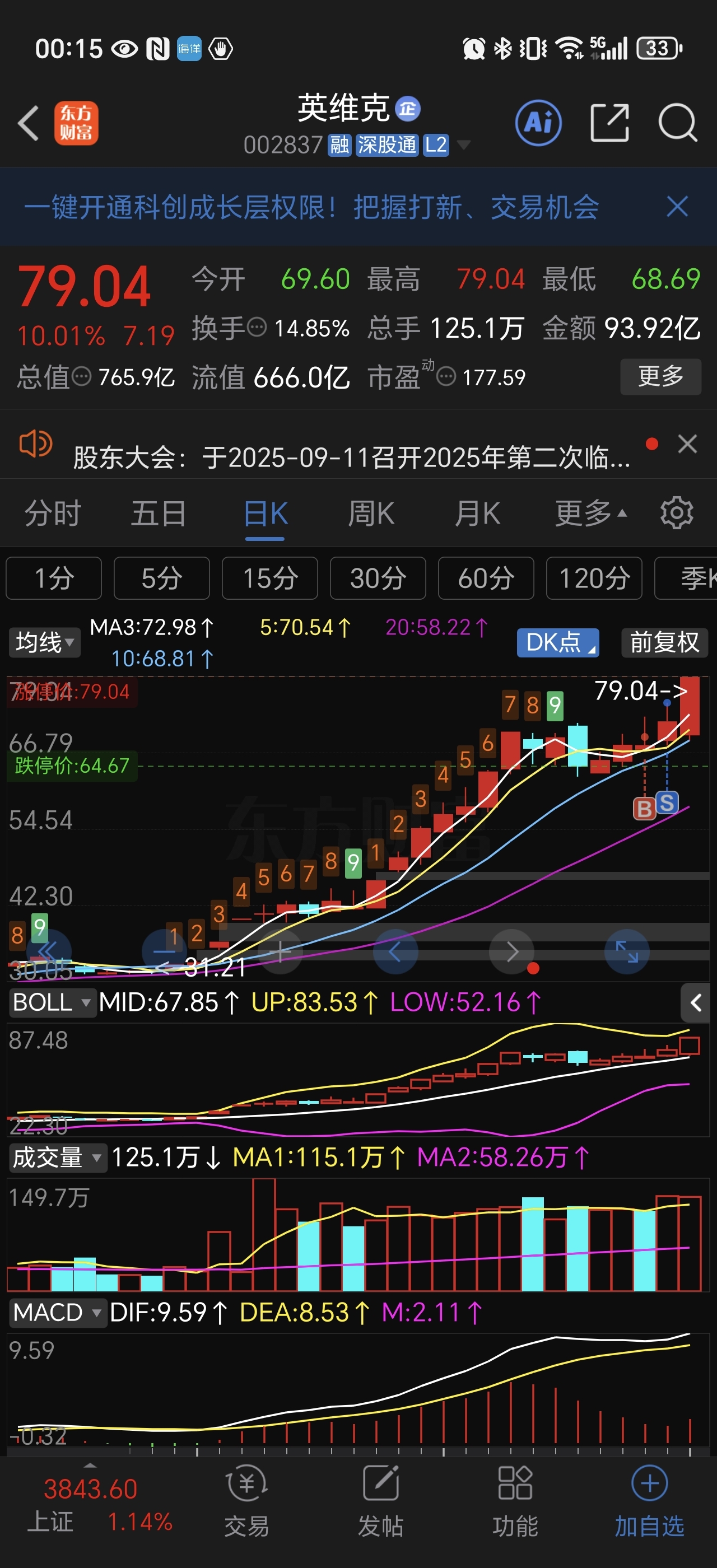Tap the green 9 sequence marker at top
The height and width of the screenshot is (1568, 717).
[x=555, y=706]
